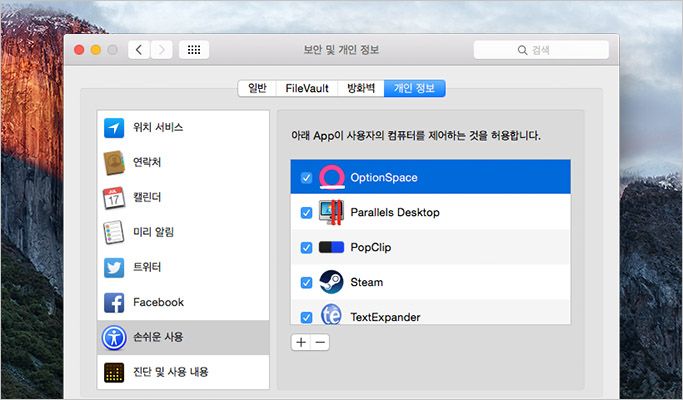Select the Steam row name
The image size is (683, 400).
[x=367, y=282]
